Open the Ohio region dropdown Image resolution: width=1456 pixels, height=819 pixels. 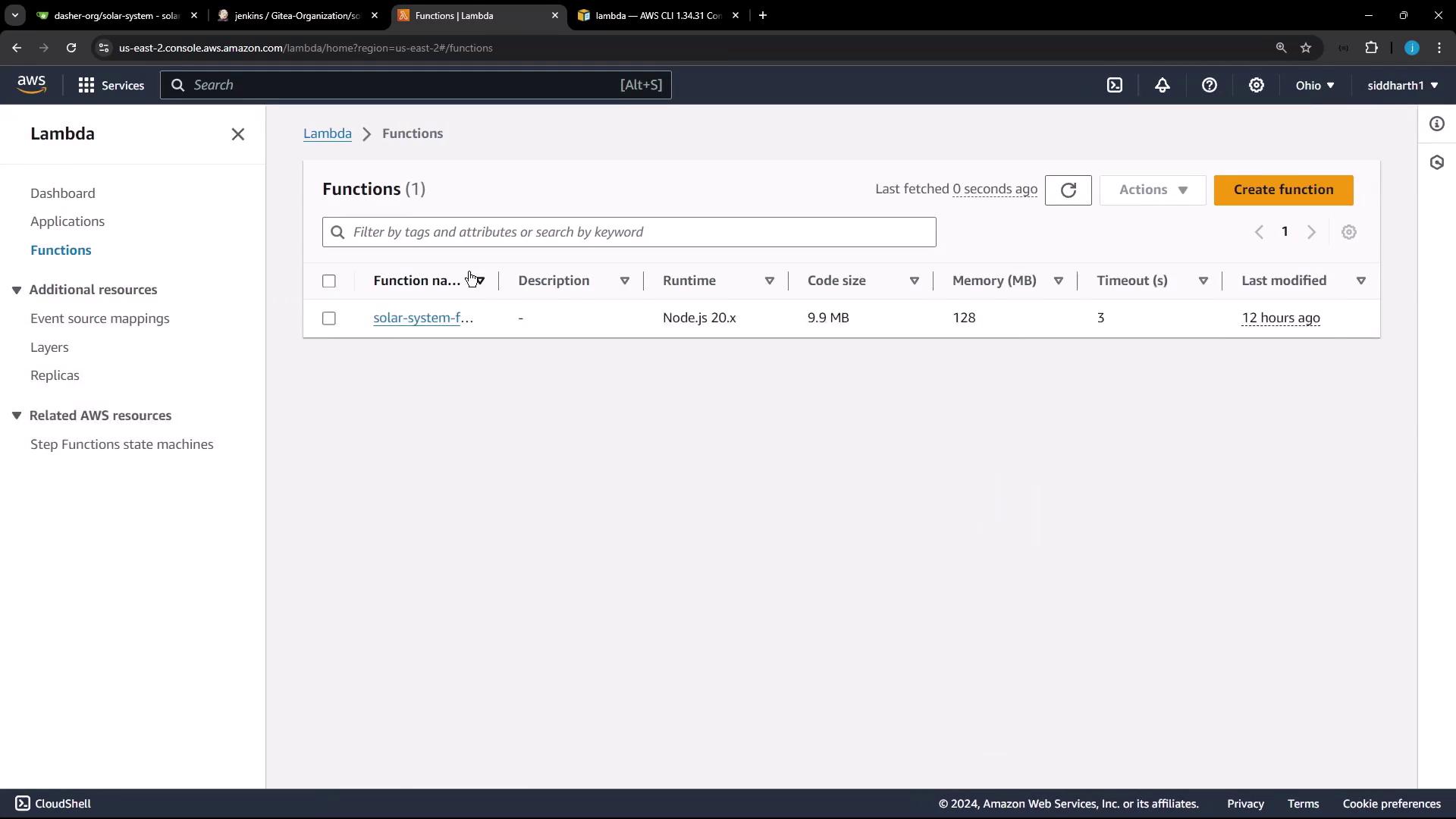tap(1314, 85)
